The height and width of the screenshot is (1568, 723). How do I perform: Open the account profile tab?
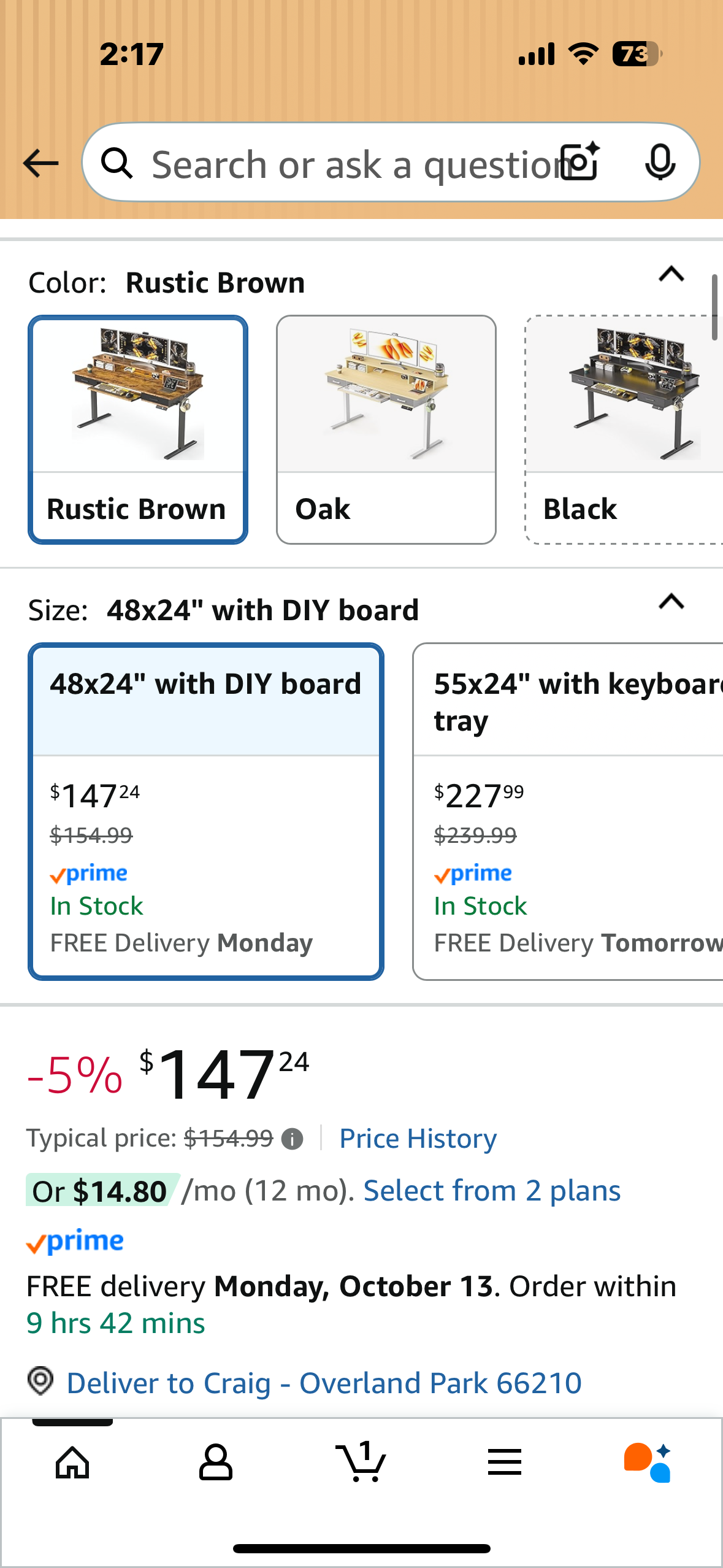pos(216,1462)
